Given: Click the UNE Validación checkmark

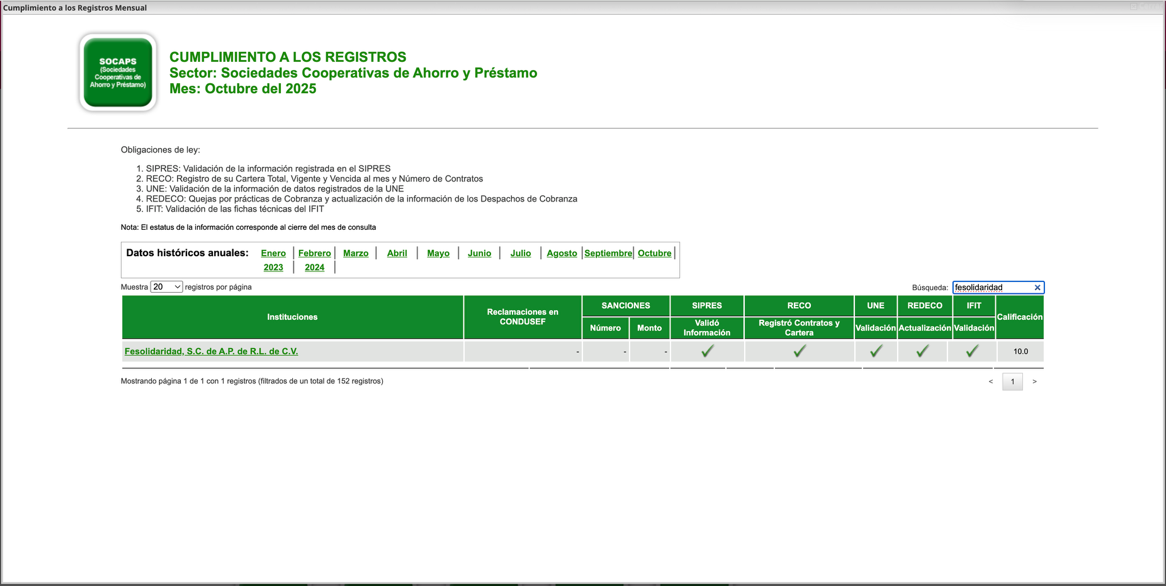Looking at the screenshot, I should (x=875, y=351).
